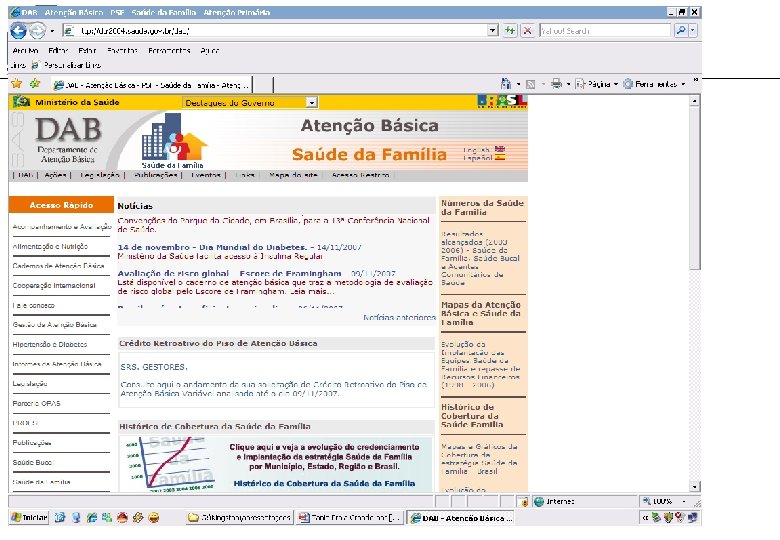The width and height of the screenshot is (780, 540).
Task: Expand the Destaques do Governo combo box
Action: [x=311, y=102]
